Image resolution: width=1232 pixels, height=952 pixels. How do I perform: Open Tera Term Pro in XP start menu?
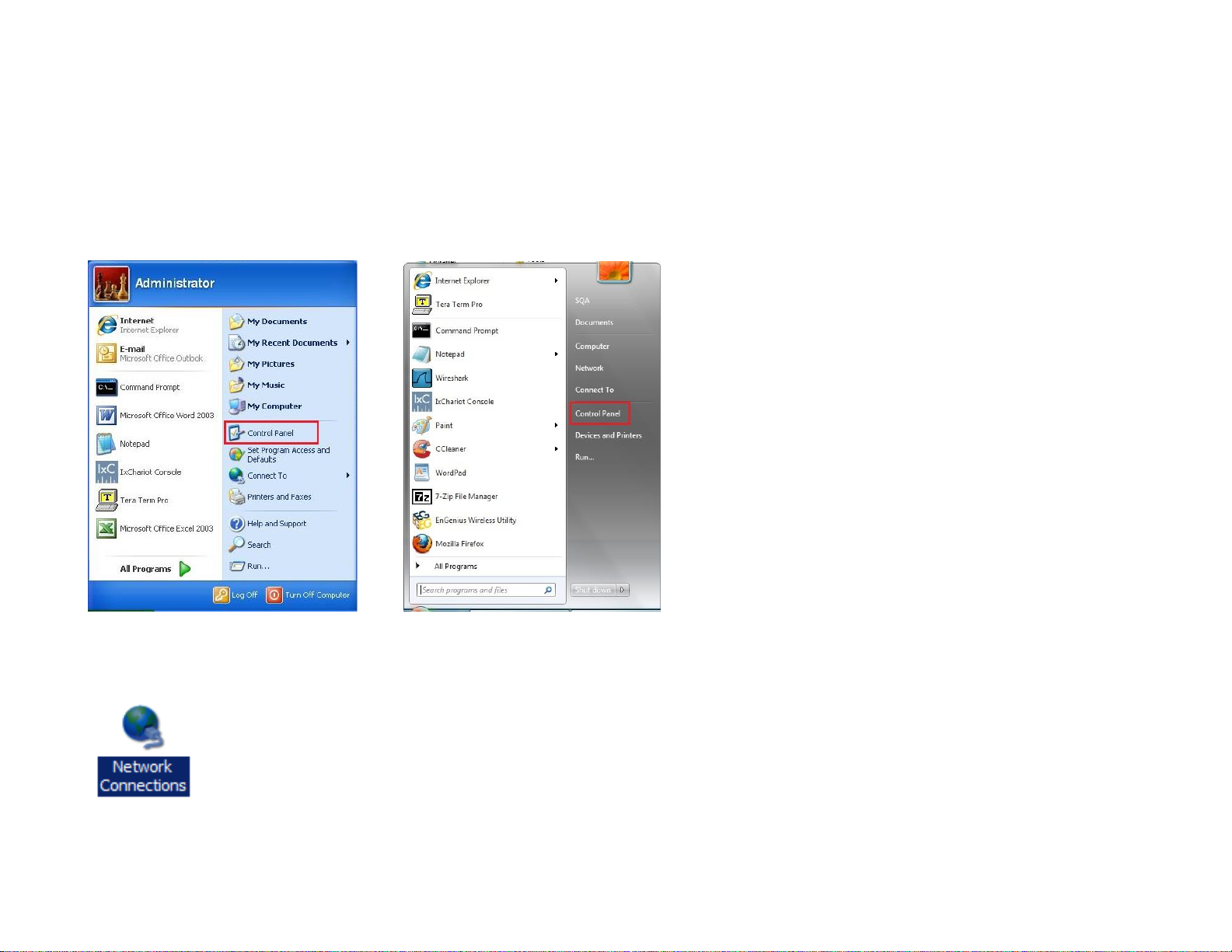(x=133, y=500)
